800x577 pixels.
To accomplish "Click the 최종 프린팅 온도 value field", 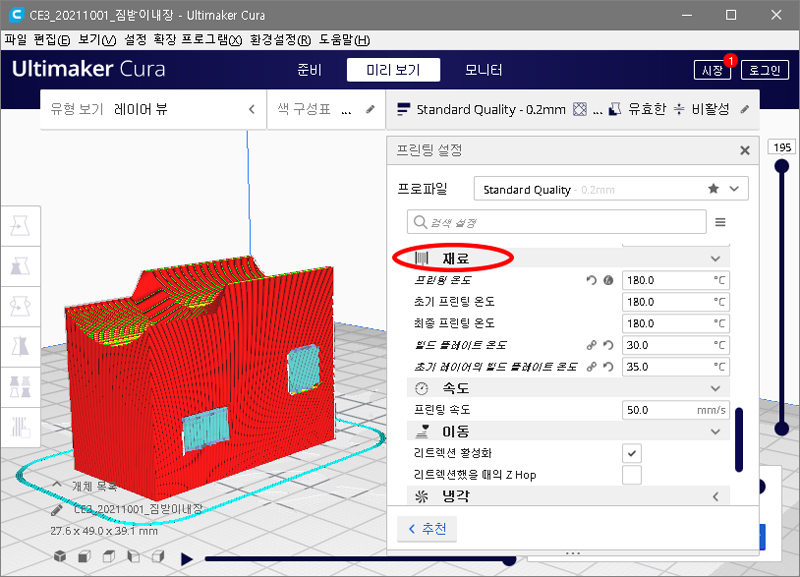I will pyautogui.click(x=676, y=323).
